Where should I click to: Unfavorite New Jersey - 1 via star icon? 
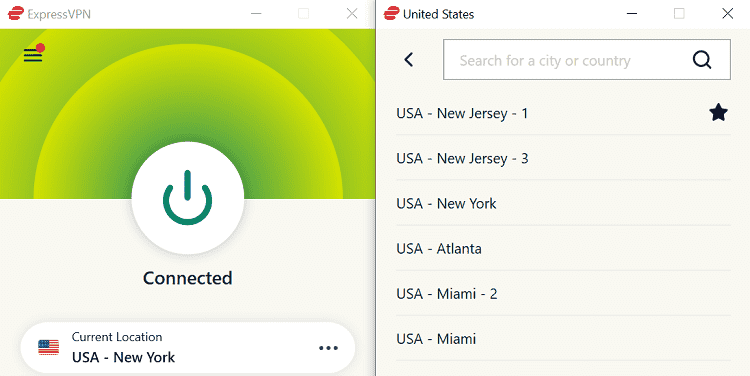click(x=718, y=113)
